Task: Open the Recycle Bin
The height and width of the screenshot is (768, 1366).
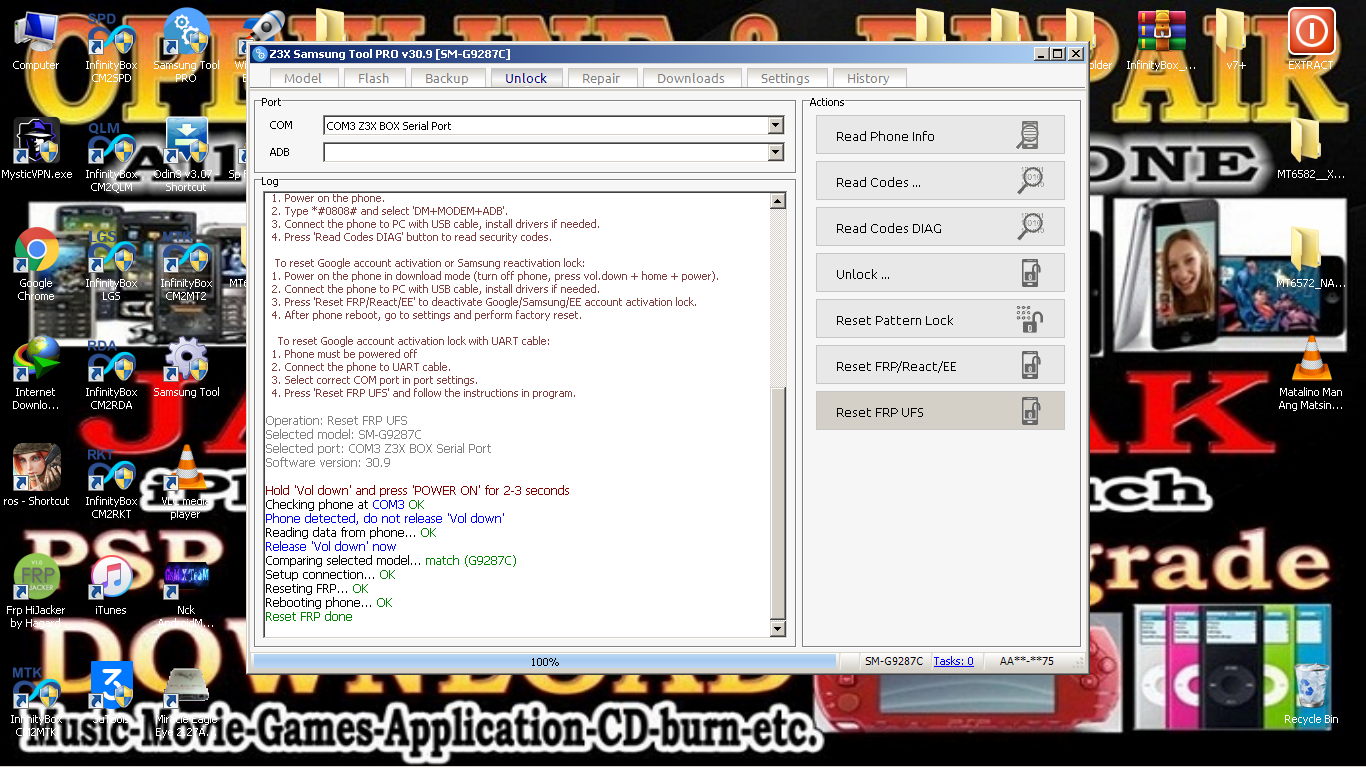Action: [1310, 693]
